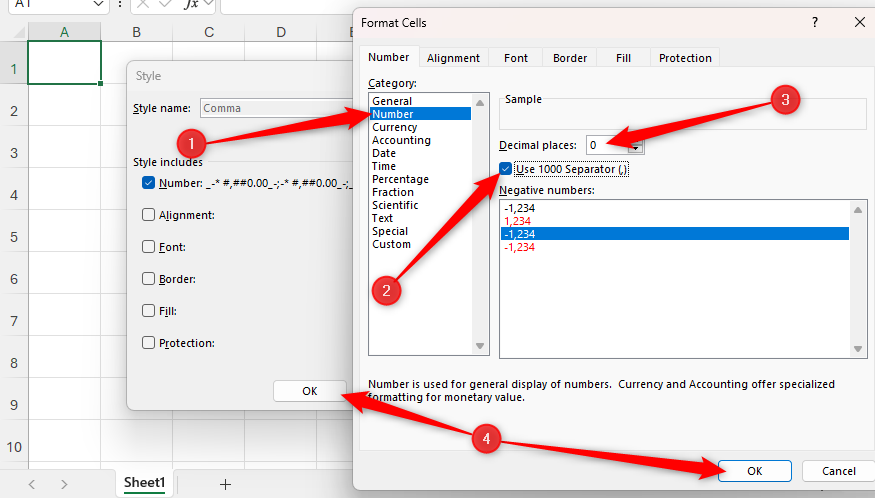
Task: Open the Name Box dropdown arrow
Action: 97,4
